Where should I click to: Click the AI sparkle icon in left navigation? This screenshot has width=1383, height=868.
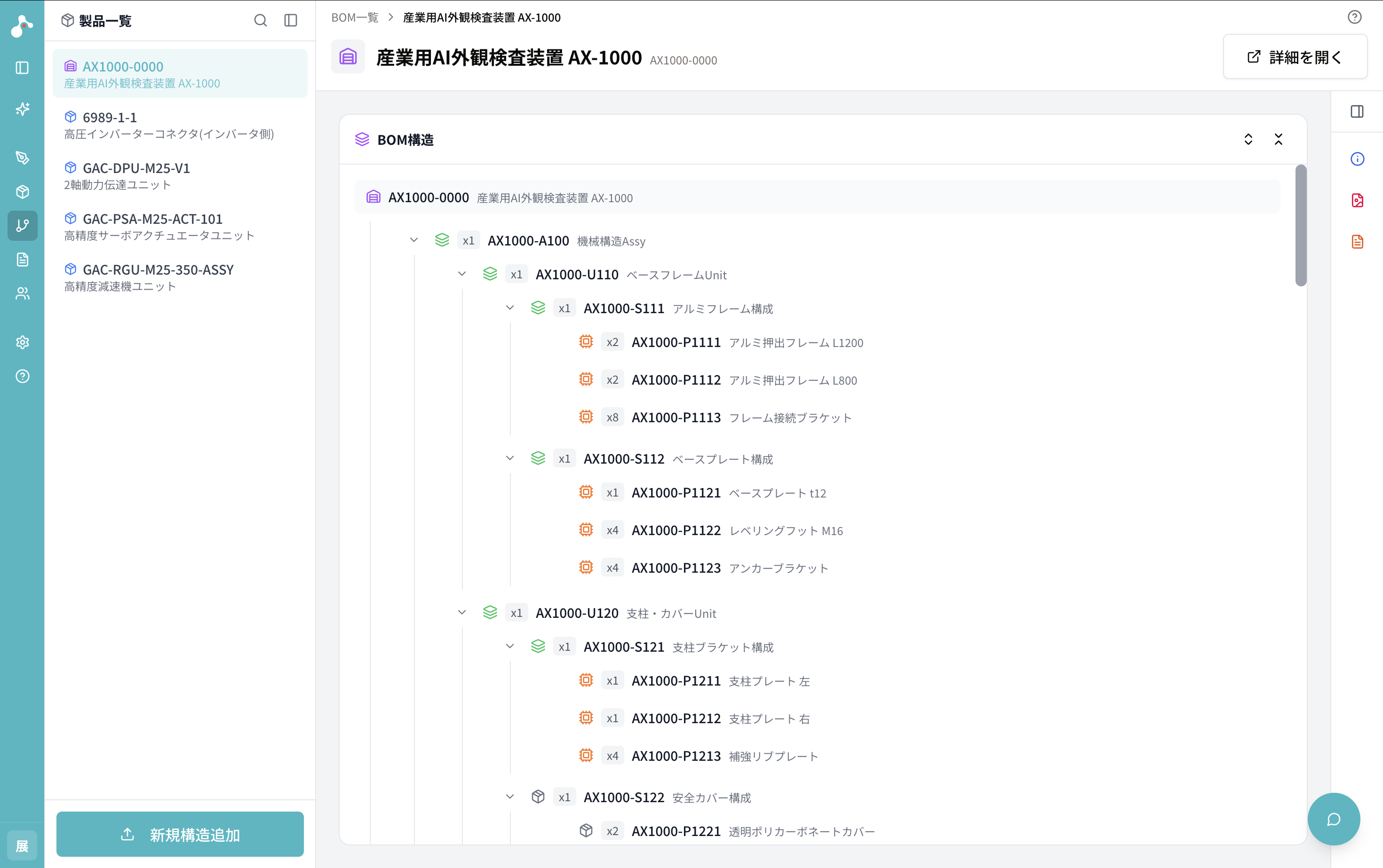tap(23, 109)
